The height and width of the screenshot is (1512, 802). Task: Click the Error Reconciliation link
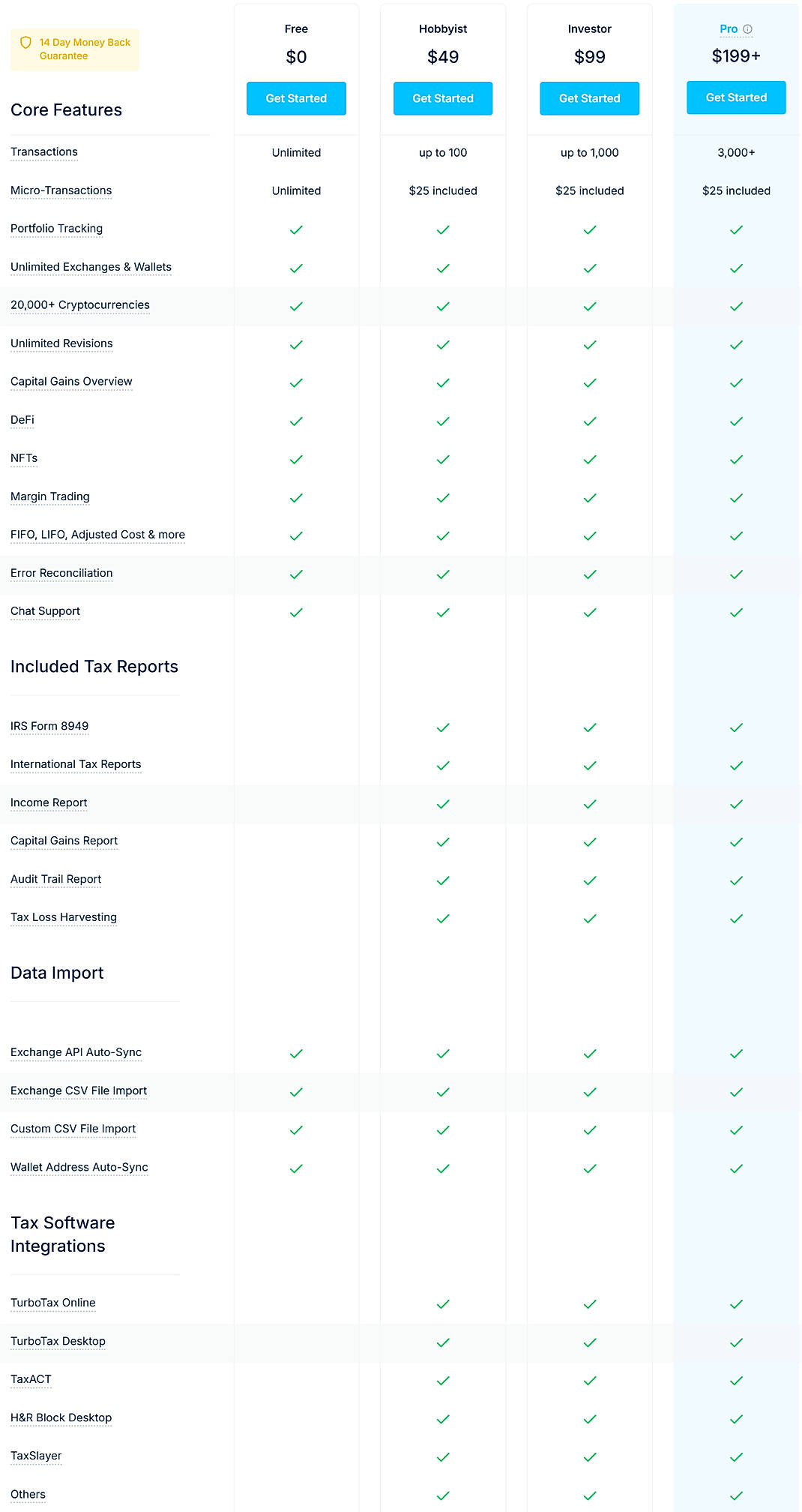(61, 573)
